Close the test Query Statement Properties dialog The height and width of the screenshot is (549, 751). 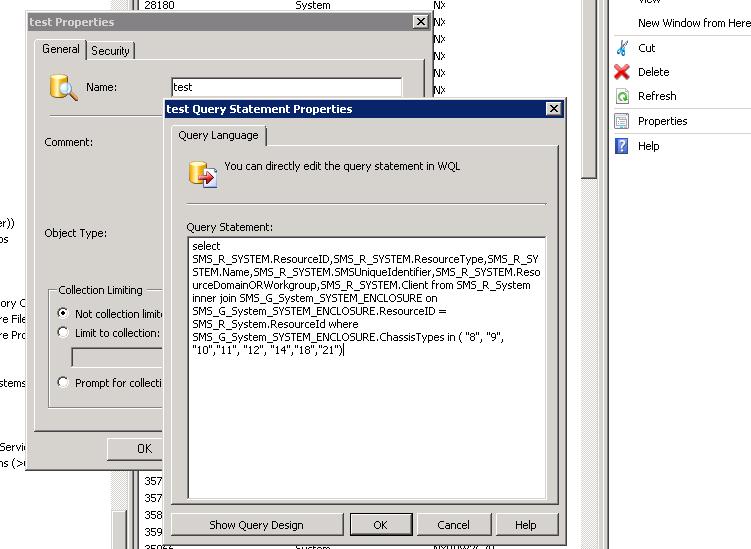click(553, 109)
